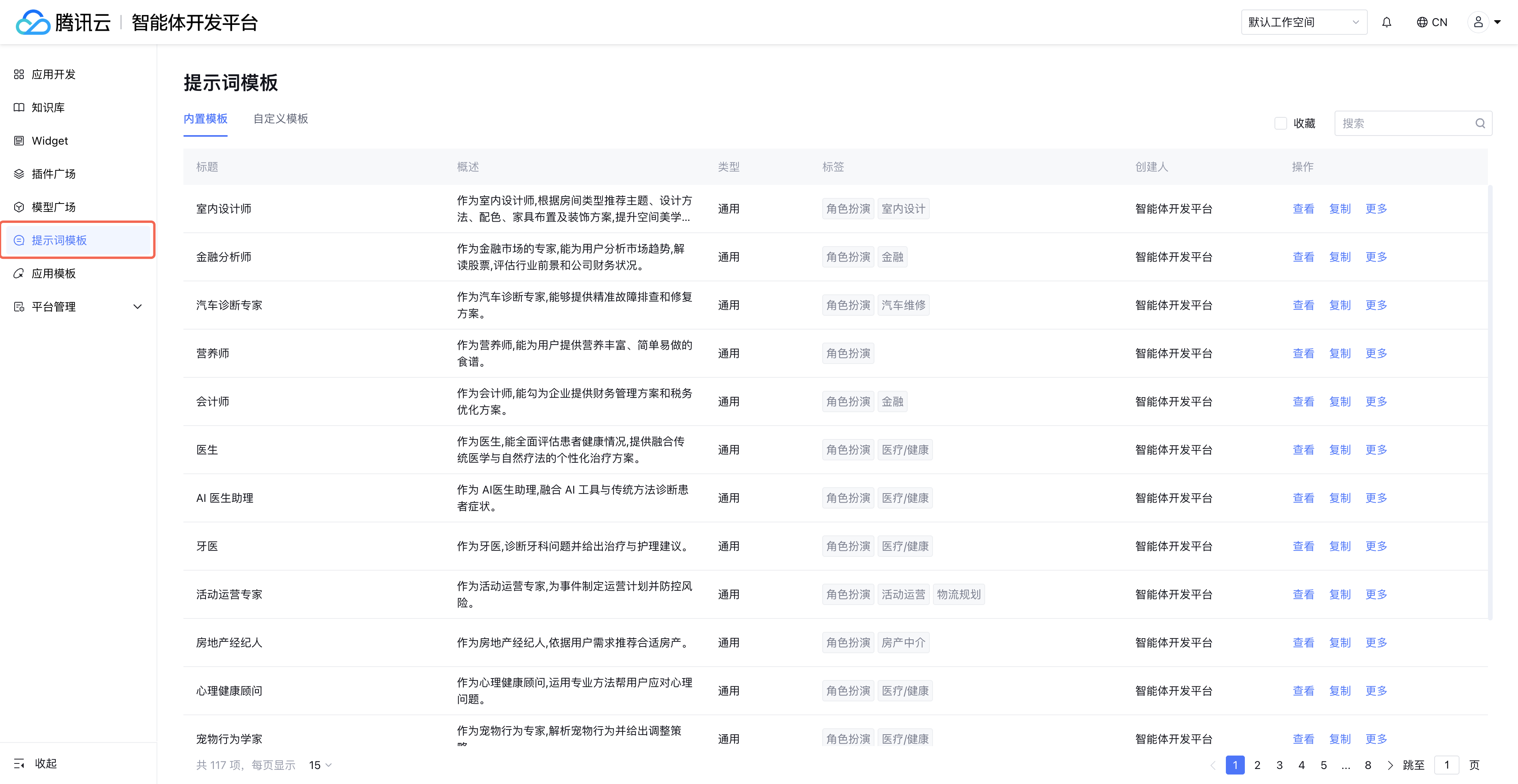Tick the 收藏 filter checkbox

click(1280, 124)
